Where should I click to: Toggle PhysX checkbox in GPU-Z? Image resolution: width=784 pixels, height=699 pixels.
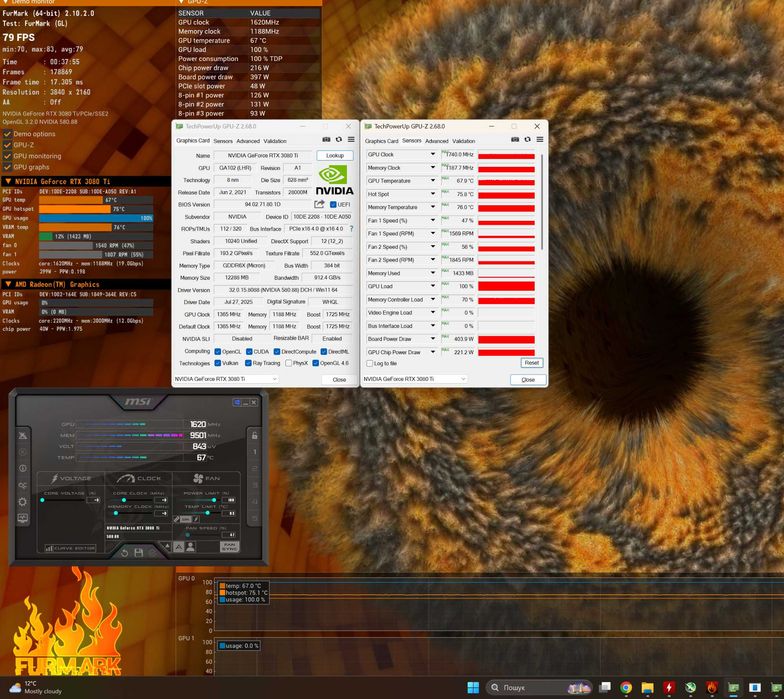(x=288, y=364)
